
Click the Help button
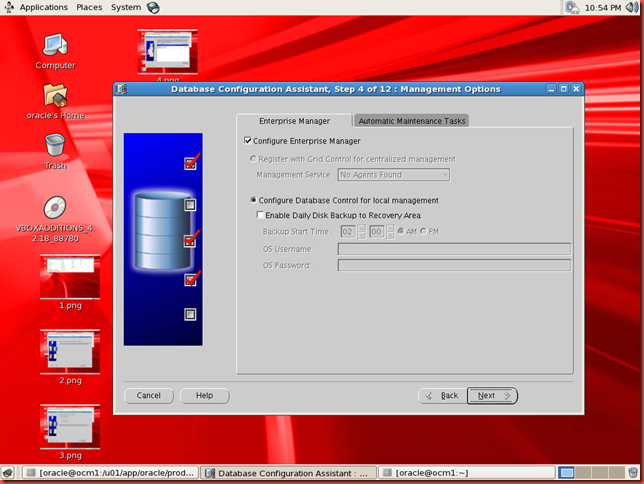(x=204, y=395)
